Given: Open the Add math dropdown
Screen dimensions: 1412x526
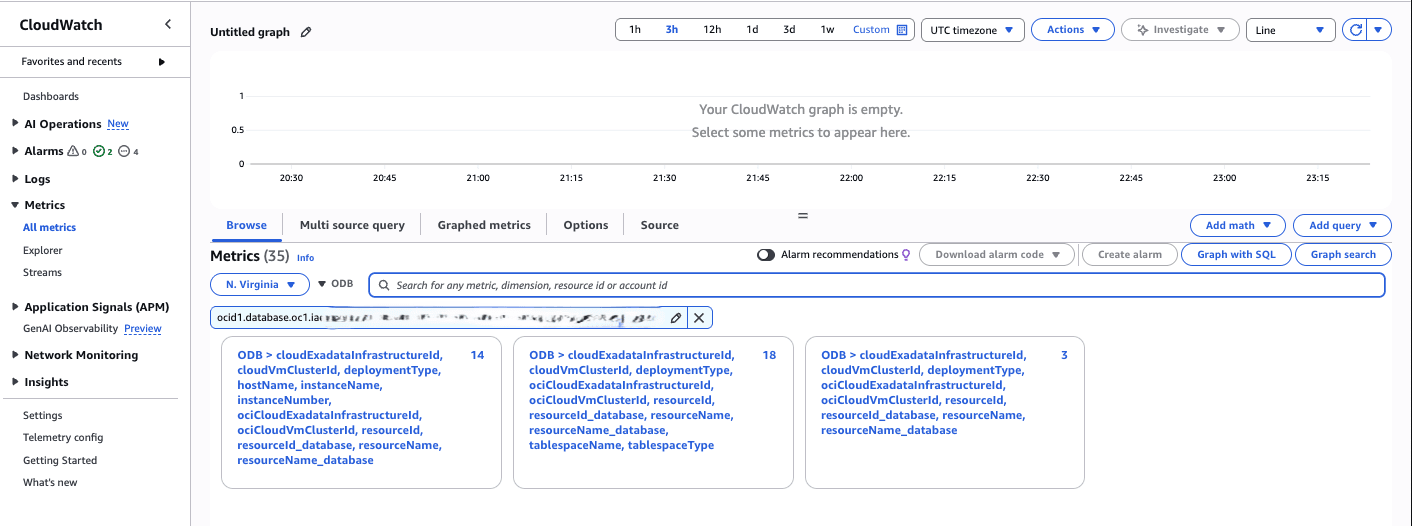Looking at the screenshot, I should (x=1238, y=225).
